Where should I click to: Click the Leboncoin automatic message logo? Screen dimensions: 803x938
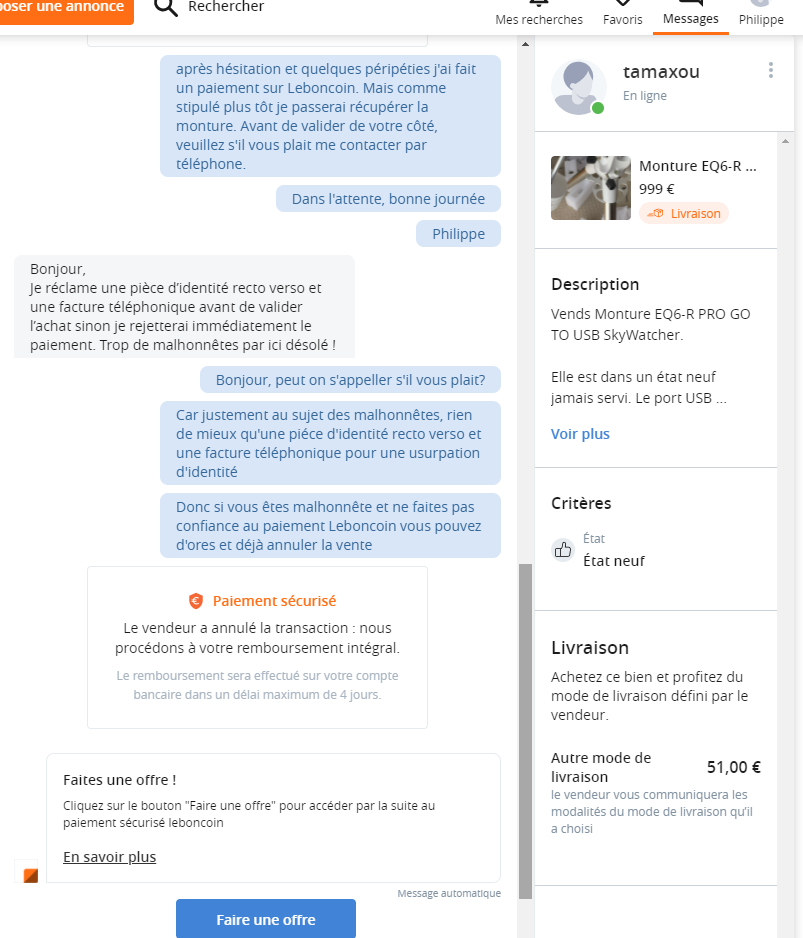pyautogui.click(x=31, y=876)
